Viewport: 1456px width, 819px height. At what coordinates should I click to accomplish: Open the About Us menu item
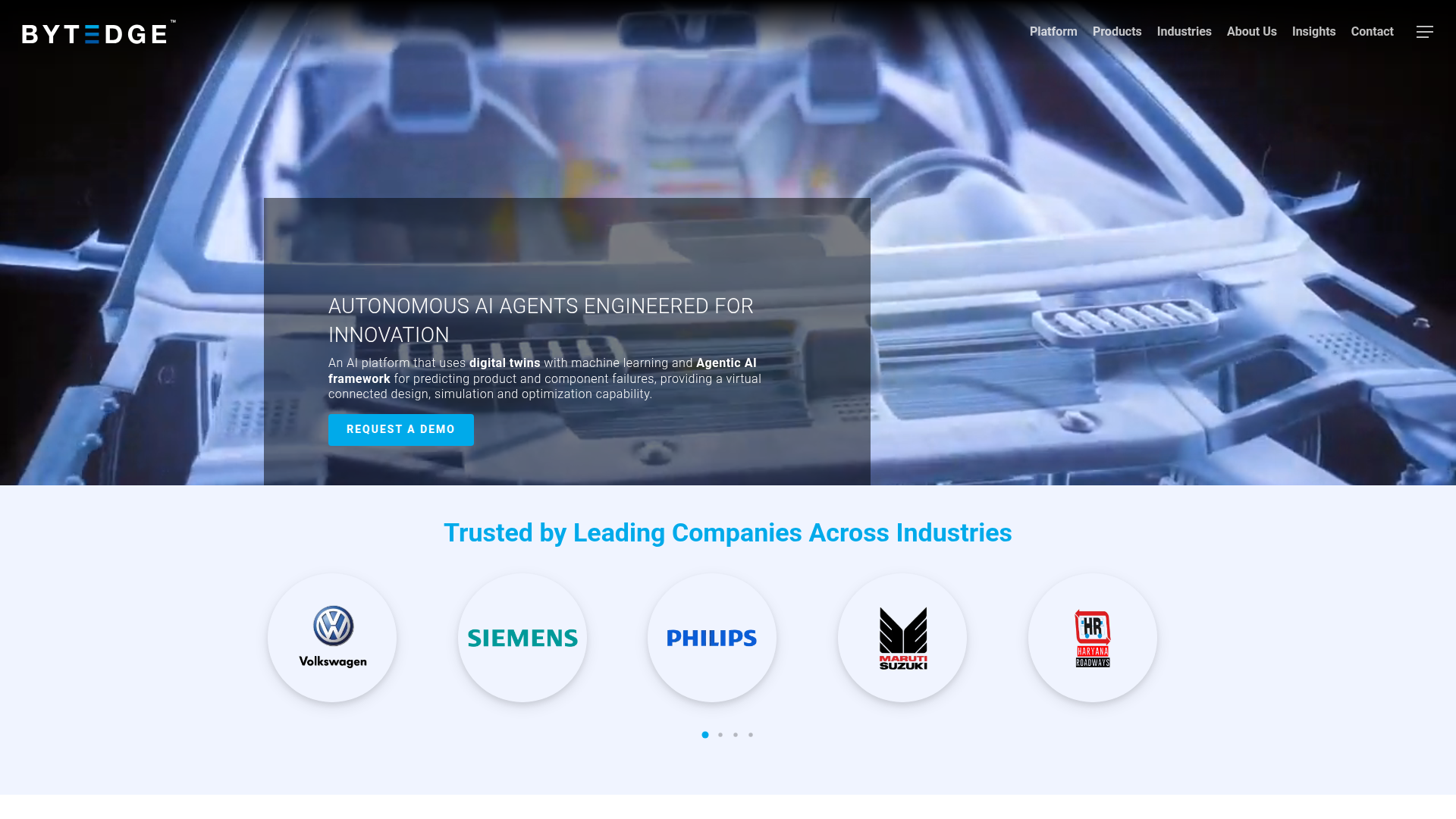tap(1251, 32)
